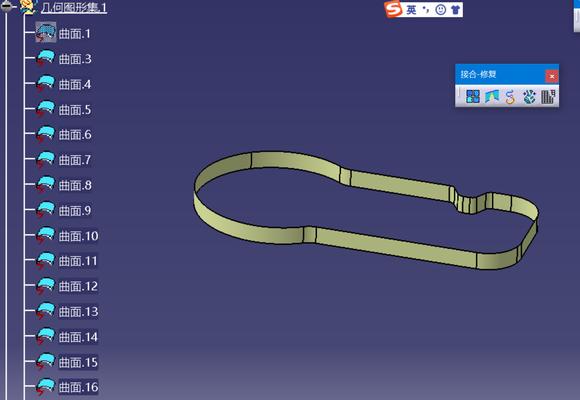Toggle Sogou 英 Chinese/English input mode
The width and height of the screenshot is (580, 400).
click(x=411, y=10)
